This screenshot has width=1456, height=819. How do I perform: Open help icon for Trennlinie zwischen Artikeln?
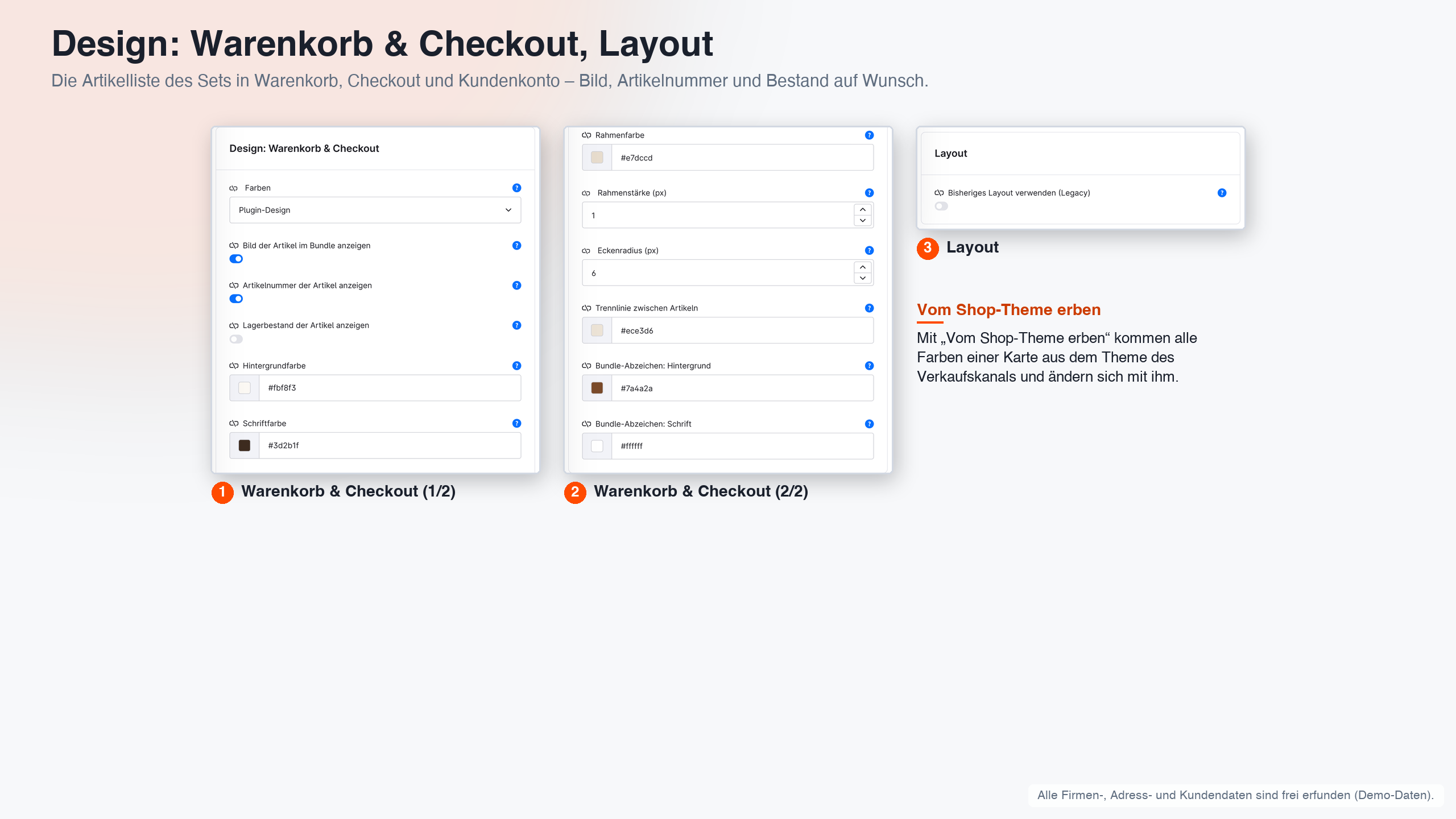point(869,308)
